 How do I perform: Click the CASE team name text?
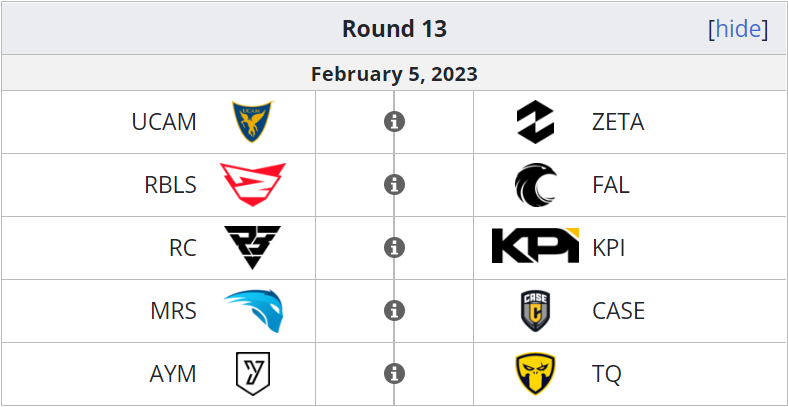pos(618,311)
